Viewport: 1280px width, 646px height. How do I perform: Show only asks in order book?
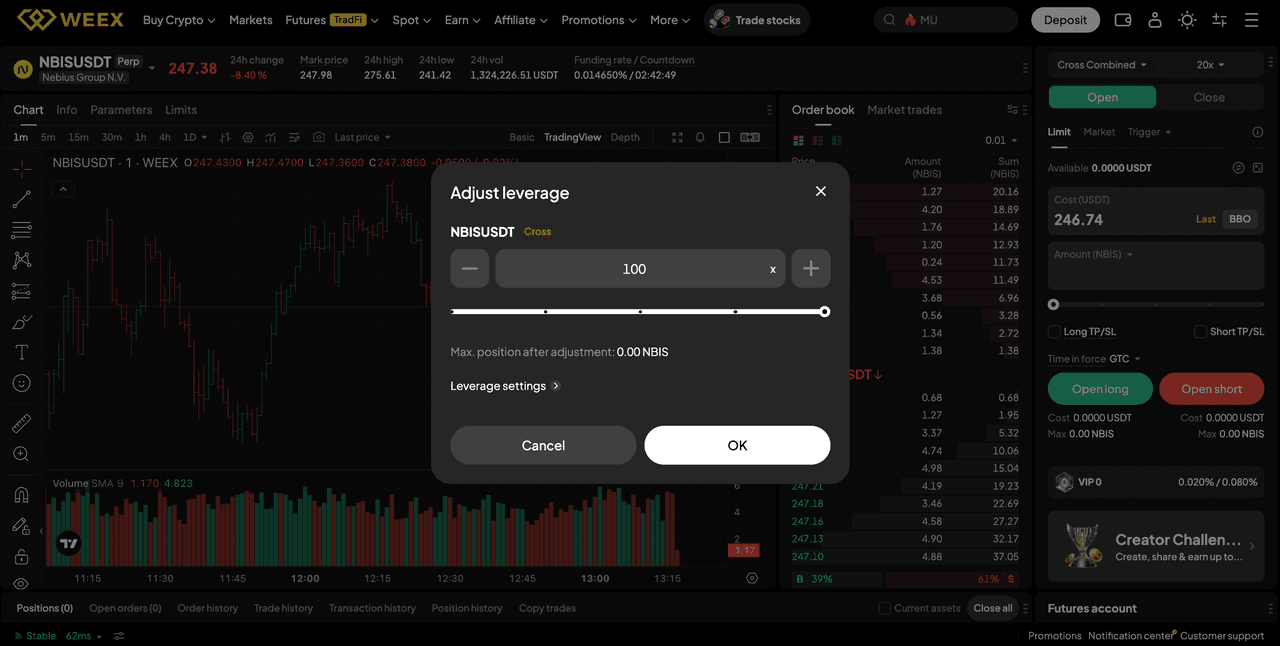click(818, 140)
